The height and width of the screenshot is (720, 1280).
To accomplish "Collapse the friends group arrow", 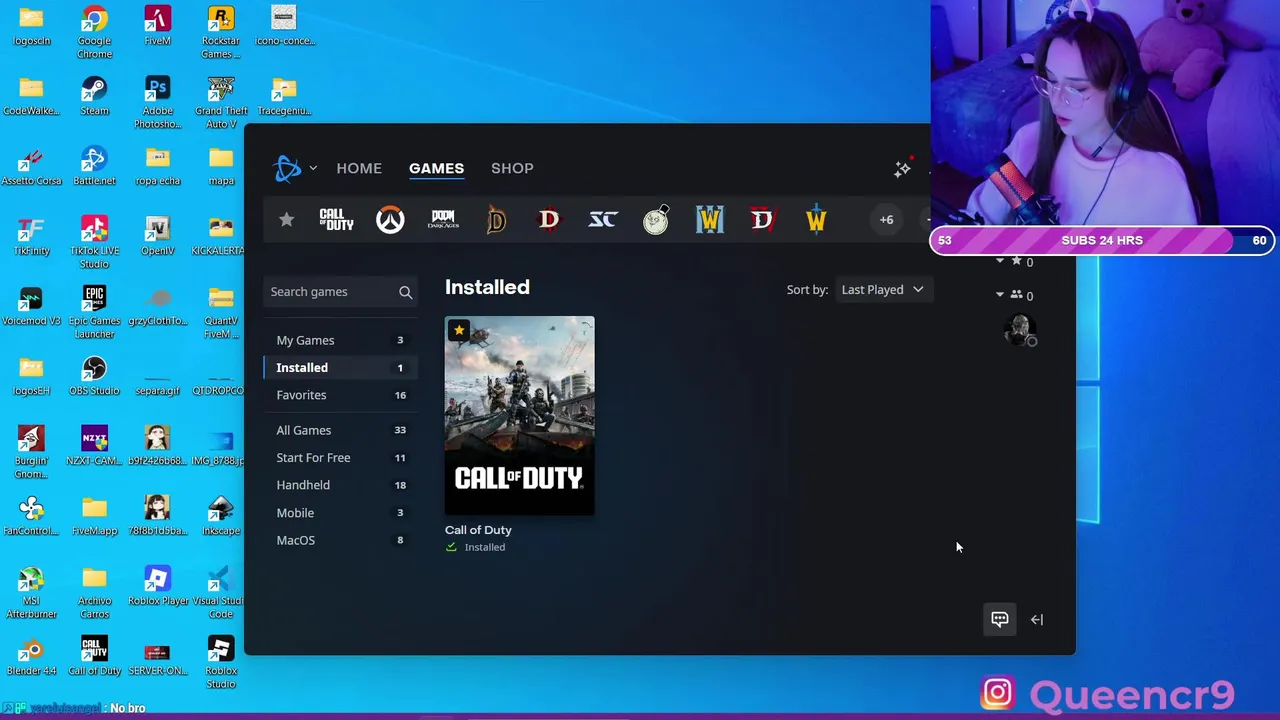I will (999, 295).
